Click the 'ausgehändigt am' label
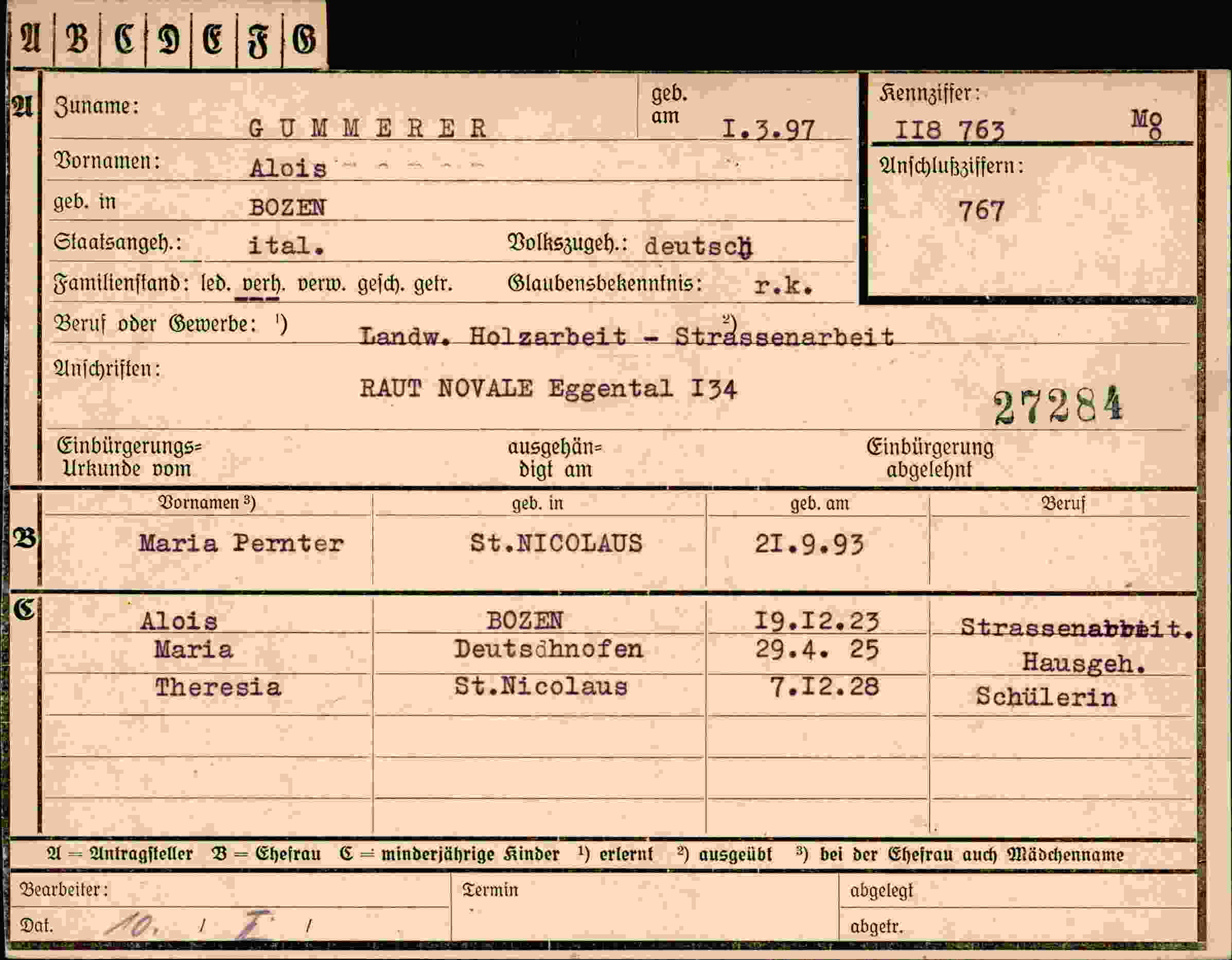 555,457
